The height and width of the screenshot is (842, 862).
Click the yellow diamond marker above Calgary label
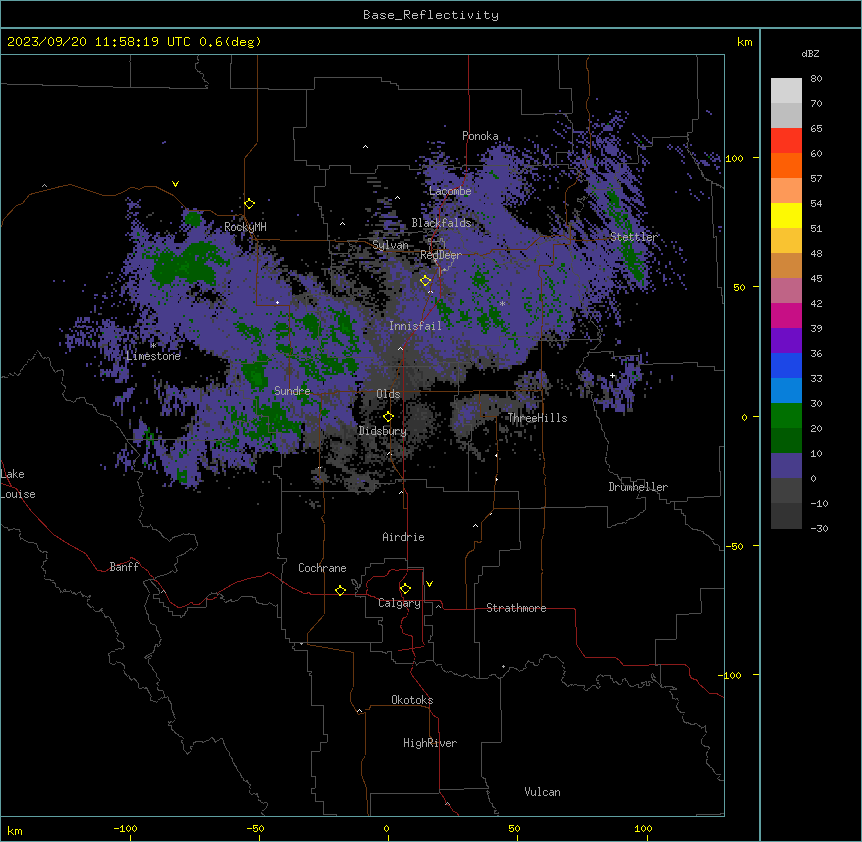pyautogui.click(x=405, y=589)
